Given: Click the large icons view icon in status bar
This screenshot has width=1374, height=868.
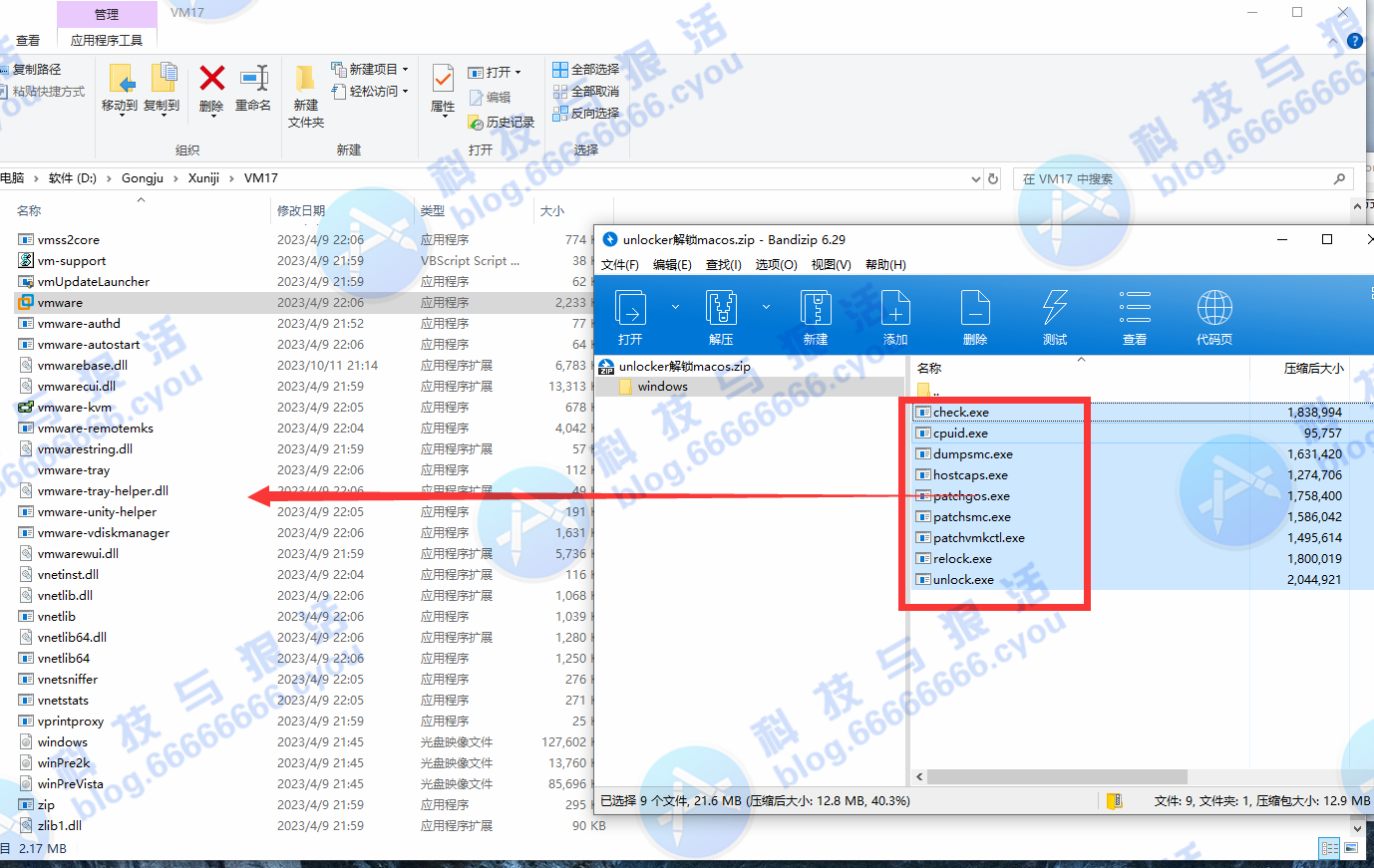Looking at the screenshot, I should [1351, 848].
